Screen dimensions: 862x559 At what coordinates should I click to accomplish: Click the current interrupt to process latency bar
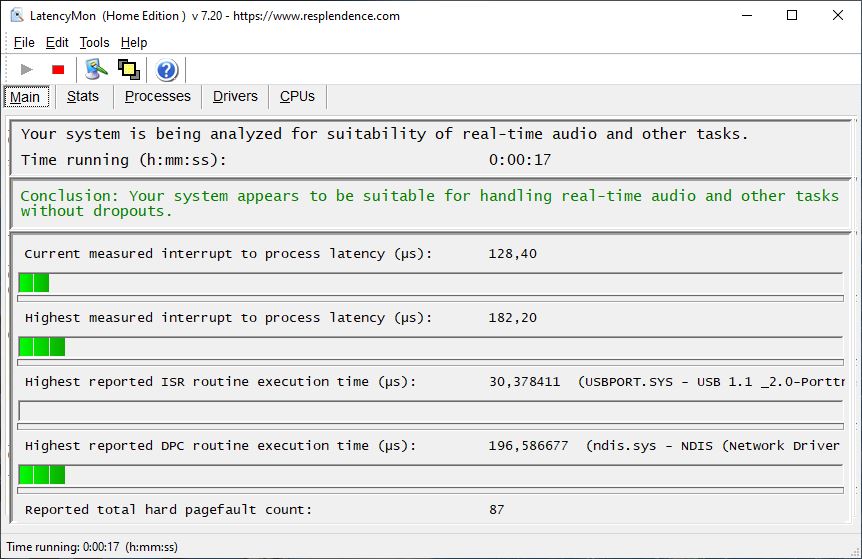click(430, 283)
